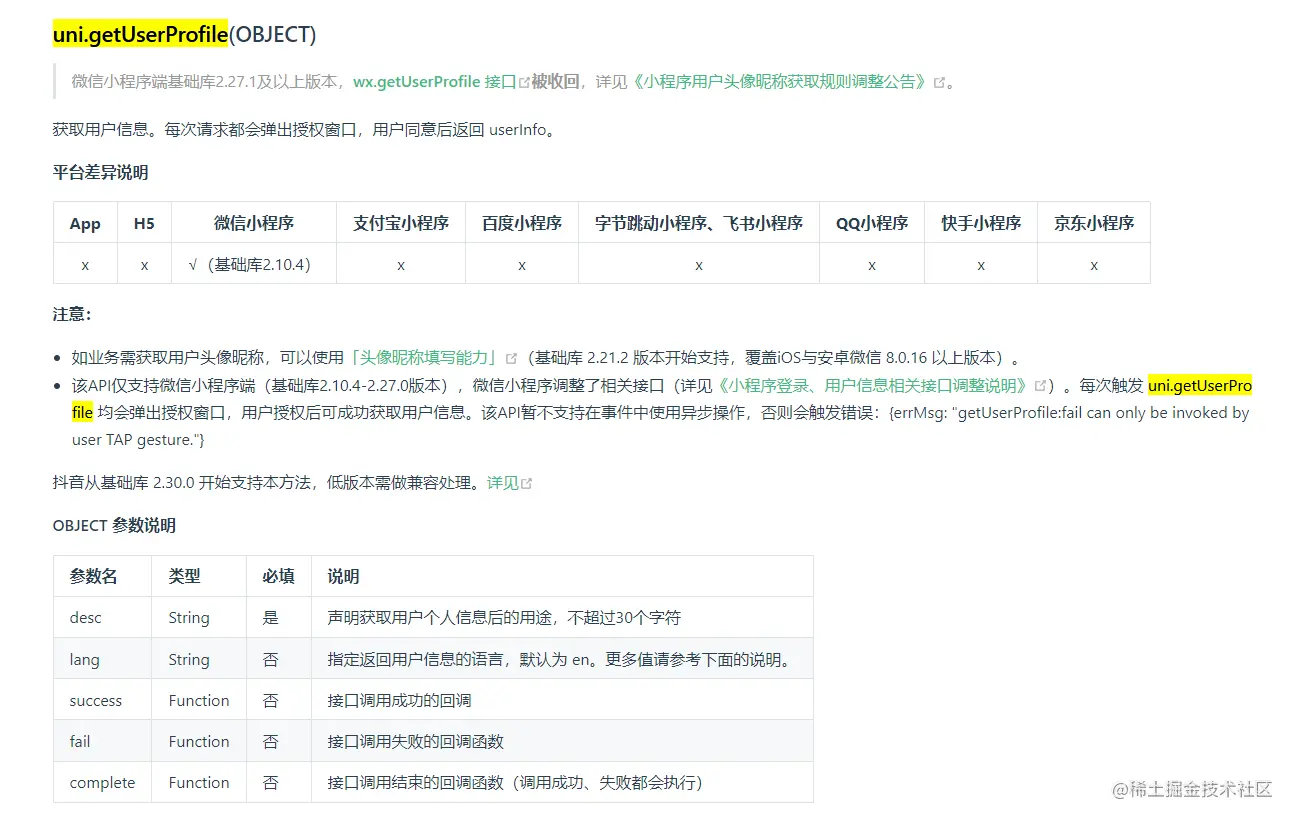Screen dimensions: 1295x822
Task: Select the 百度小程序 column header
Action: click(x=522, y=223)
